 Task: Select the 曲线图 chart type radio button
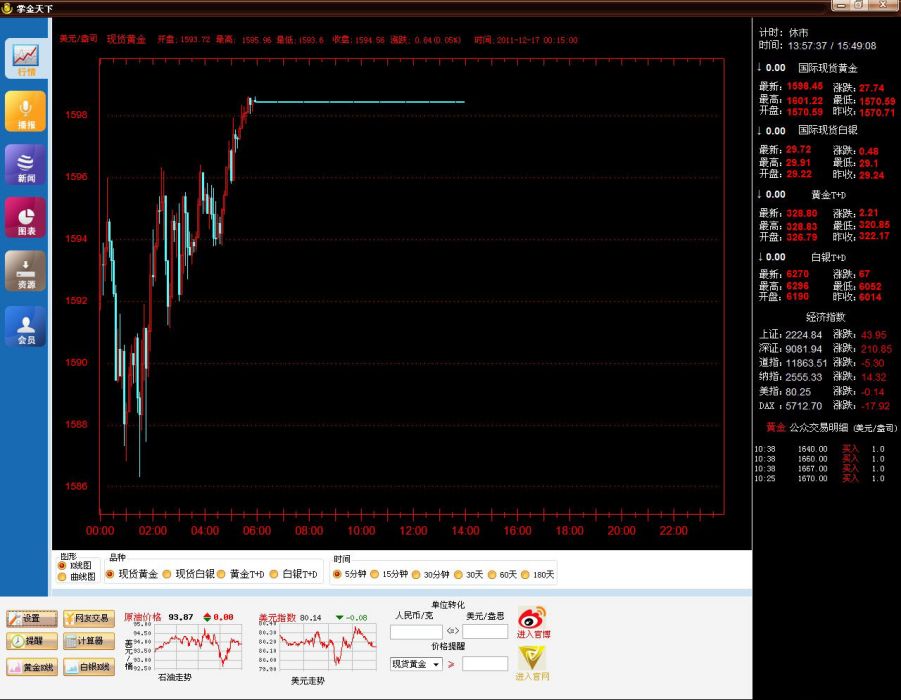62,577
